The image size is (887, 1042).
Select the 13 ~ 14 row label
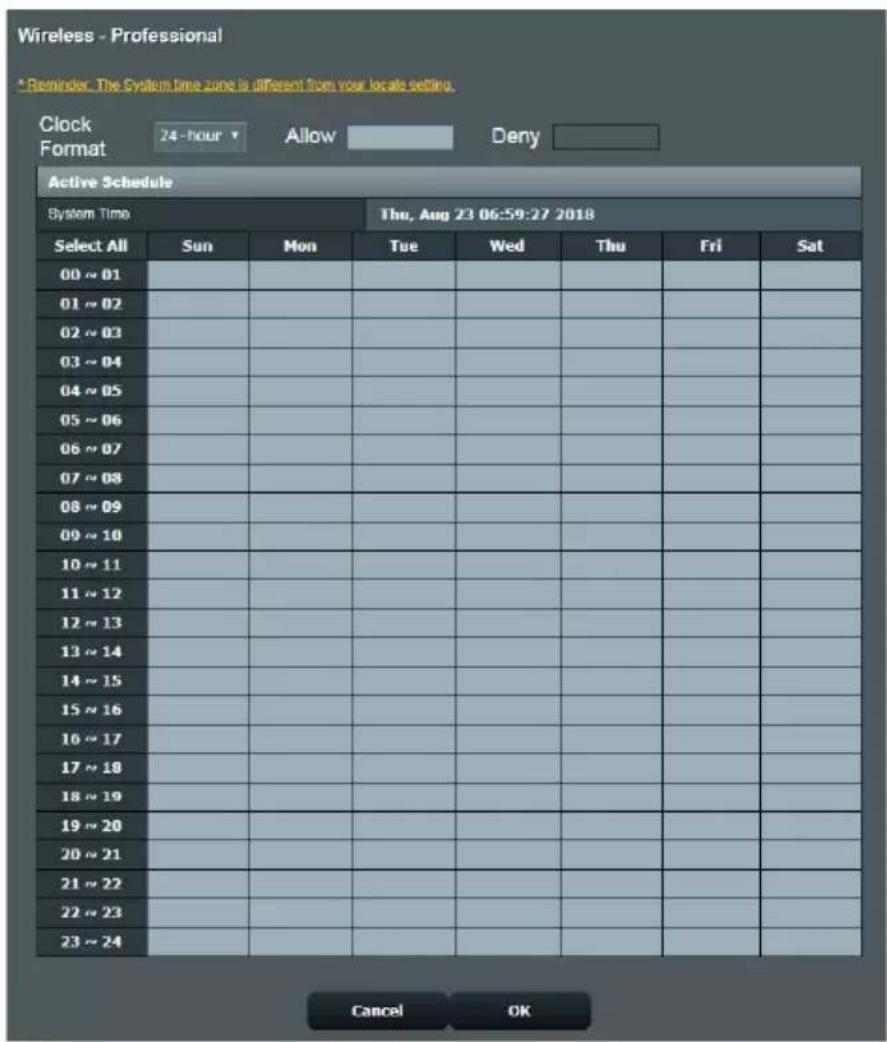(92, 652)
